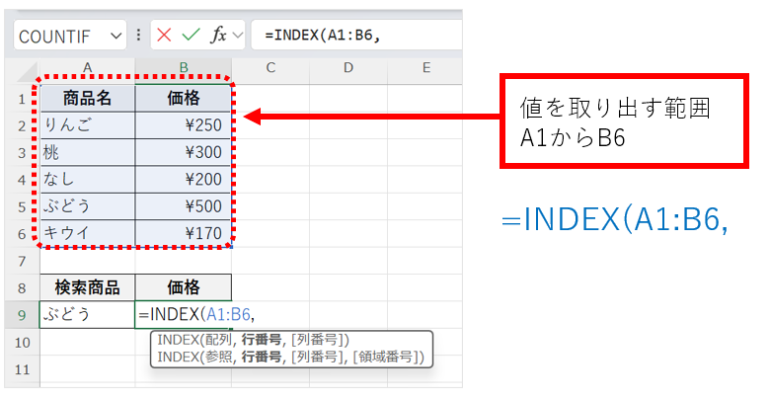This screenshot has width=770, height=400.
Task: Select row 11 header
Action: click(x=22, y=369)
